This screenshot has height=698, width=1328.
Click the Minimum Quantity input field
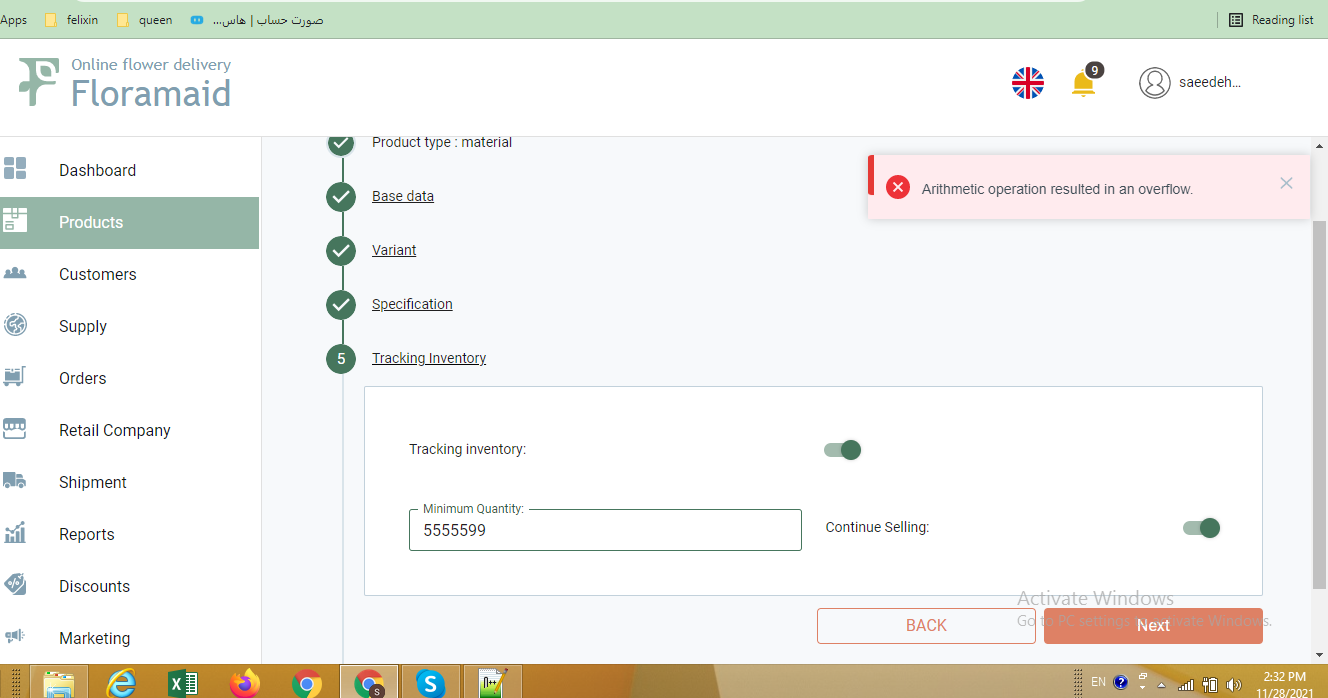(605, 531)
